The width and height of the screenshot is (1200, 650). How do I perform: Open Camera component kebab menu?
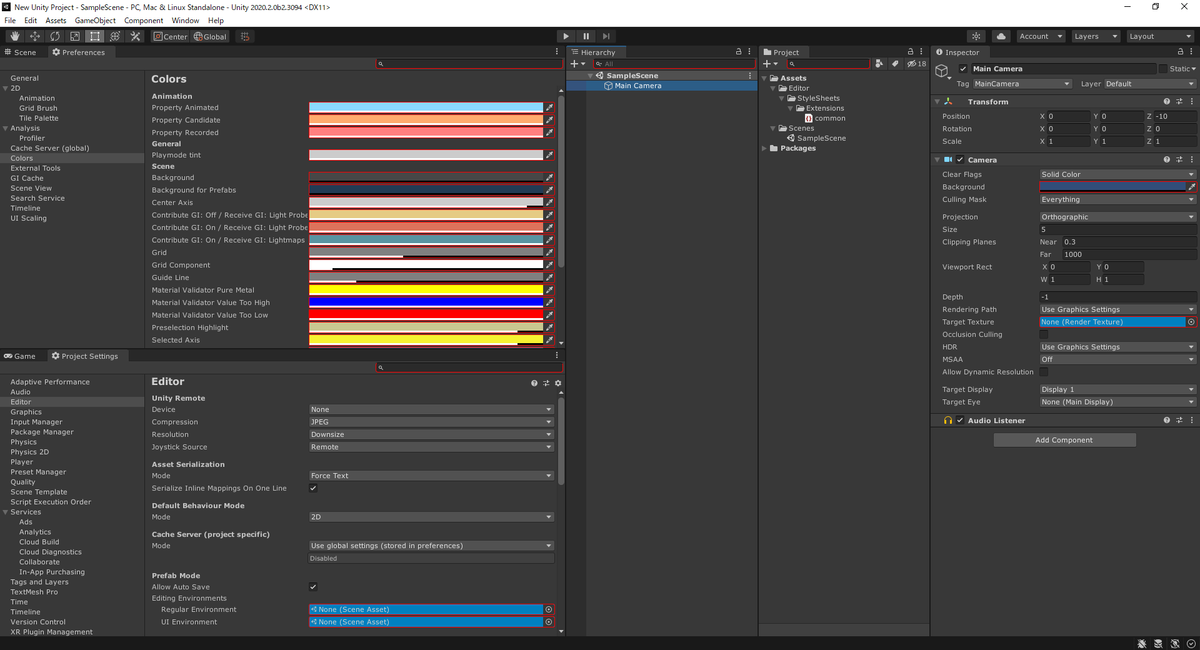click(1191, 160)
